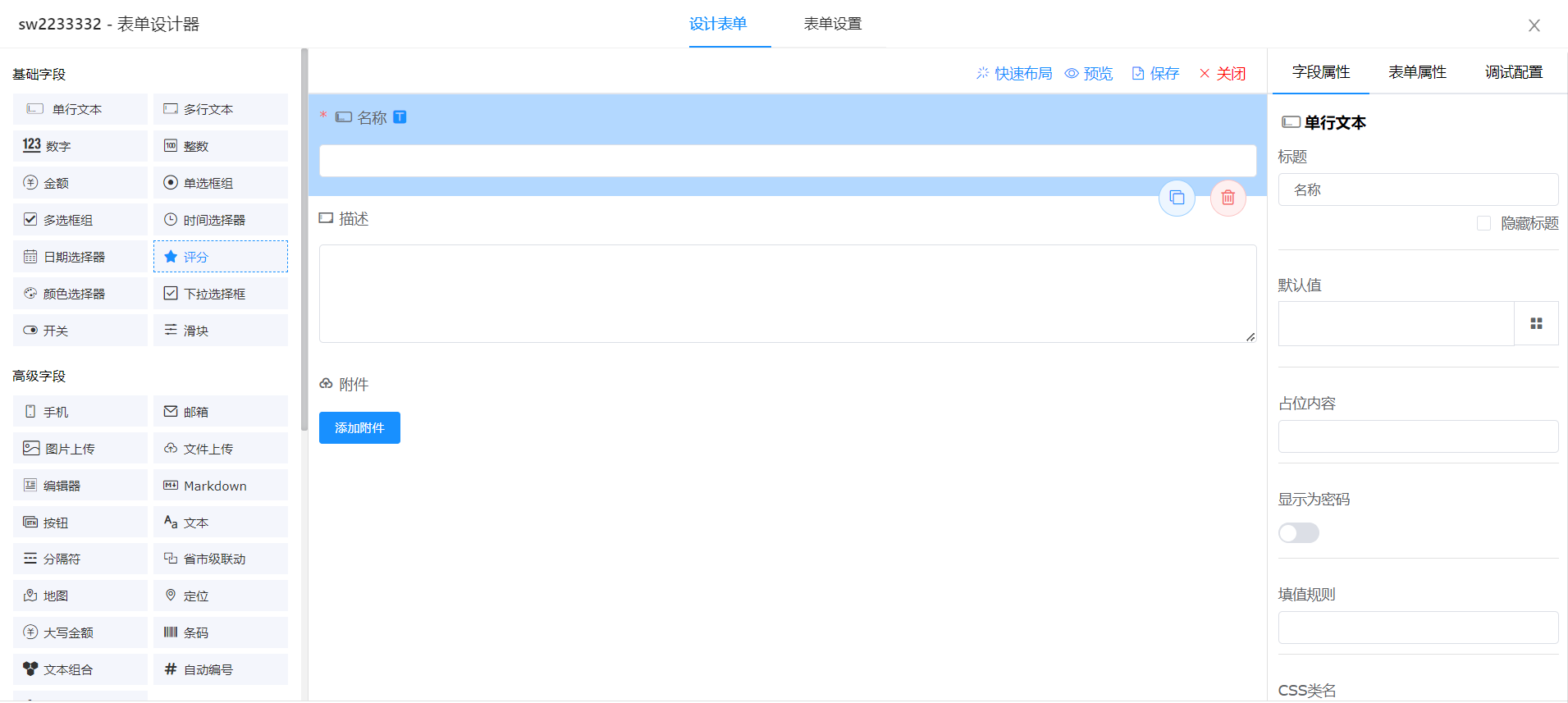Add the Markdown component
The width and height of the screenshot is (1568, 703).
tap(220, 486)
